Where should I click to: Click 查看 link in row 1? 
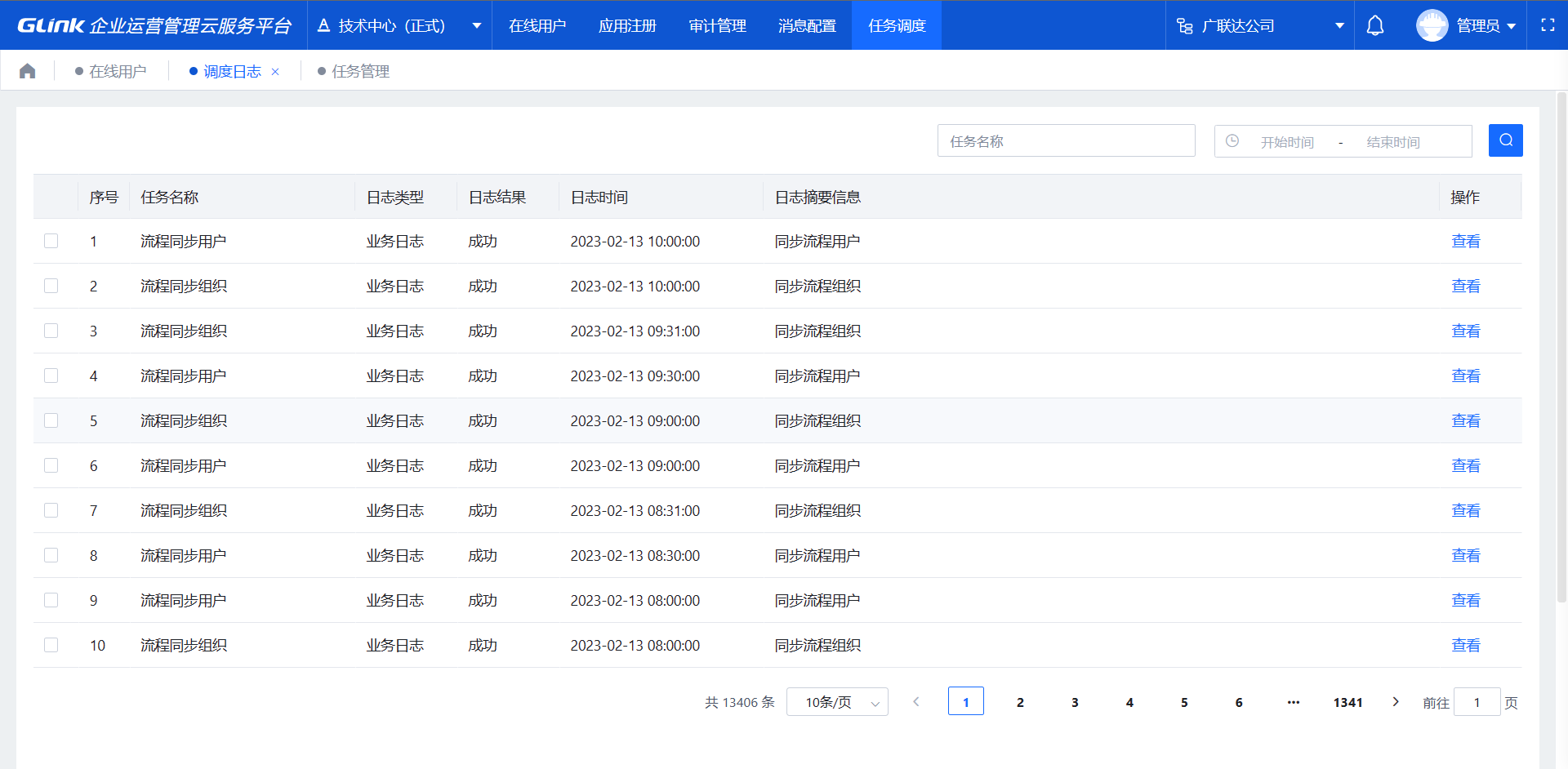[x=1466, y=241]
